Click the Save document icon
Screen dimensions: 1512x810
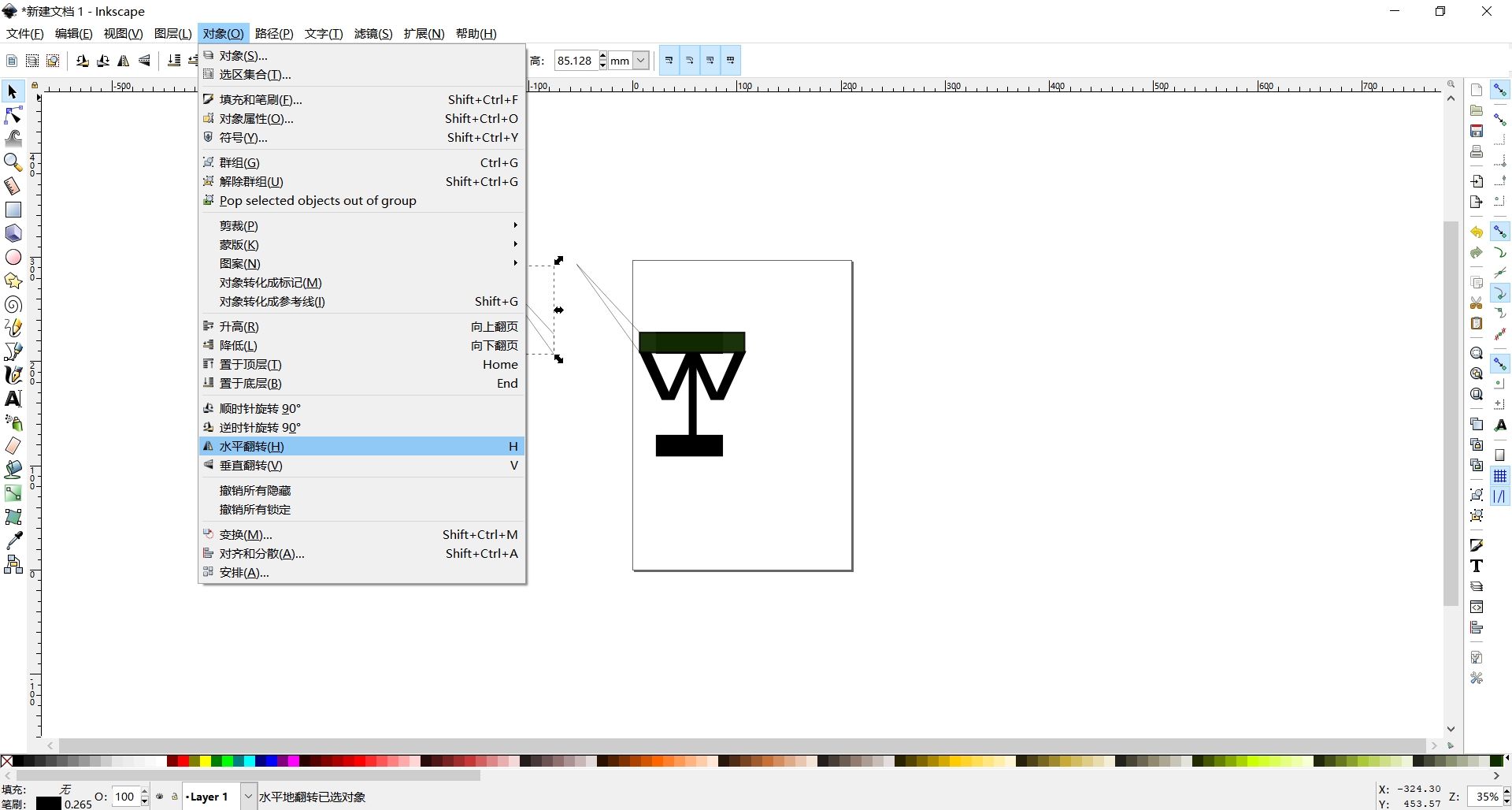tap(1477, 131)
